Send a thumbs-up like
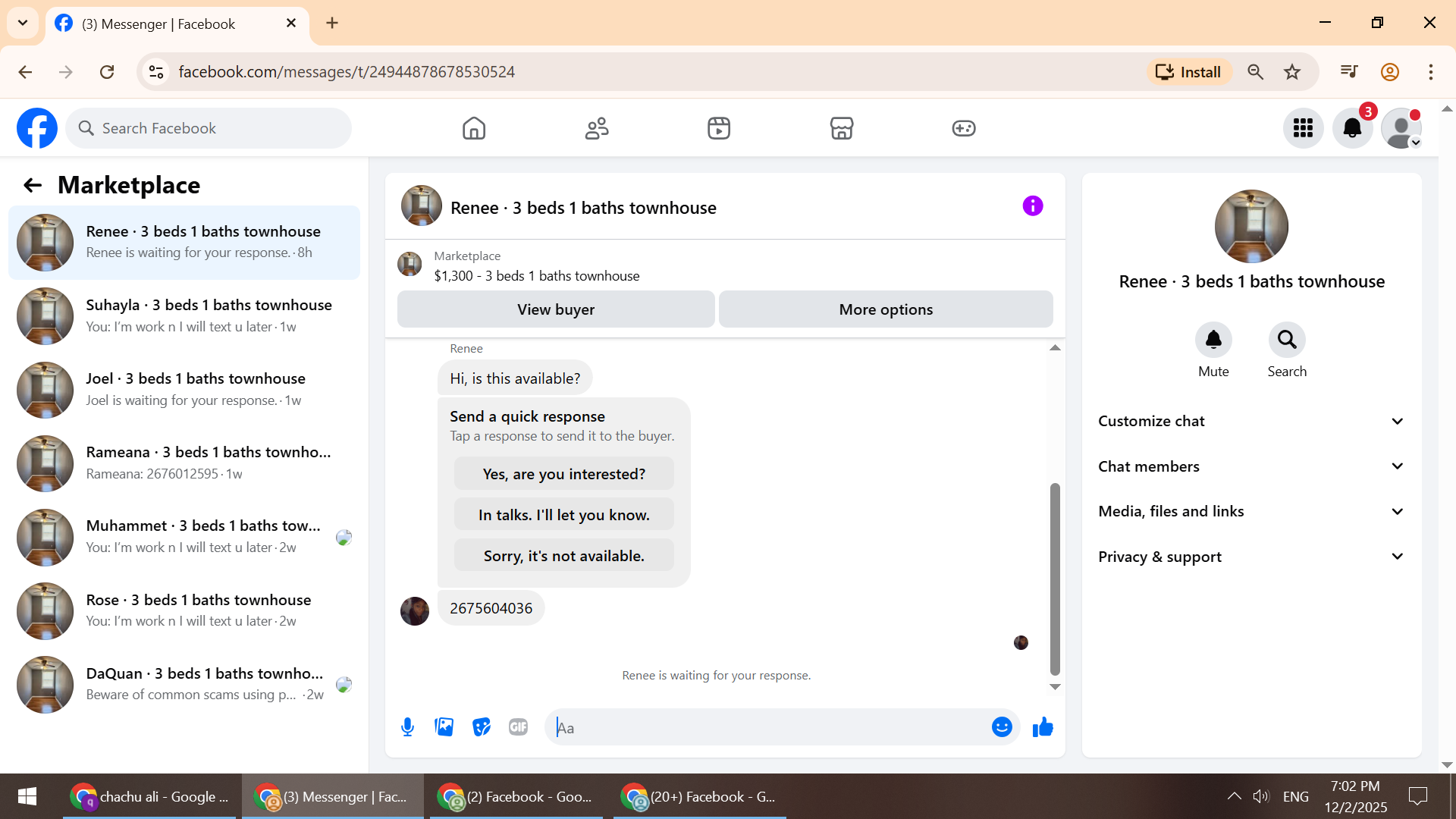This screenshot has width=1456, height=819. coord(1043,727)
